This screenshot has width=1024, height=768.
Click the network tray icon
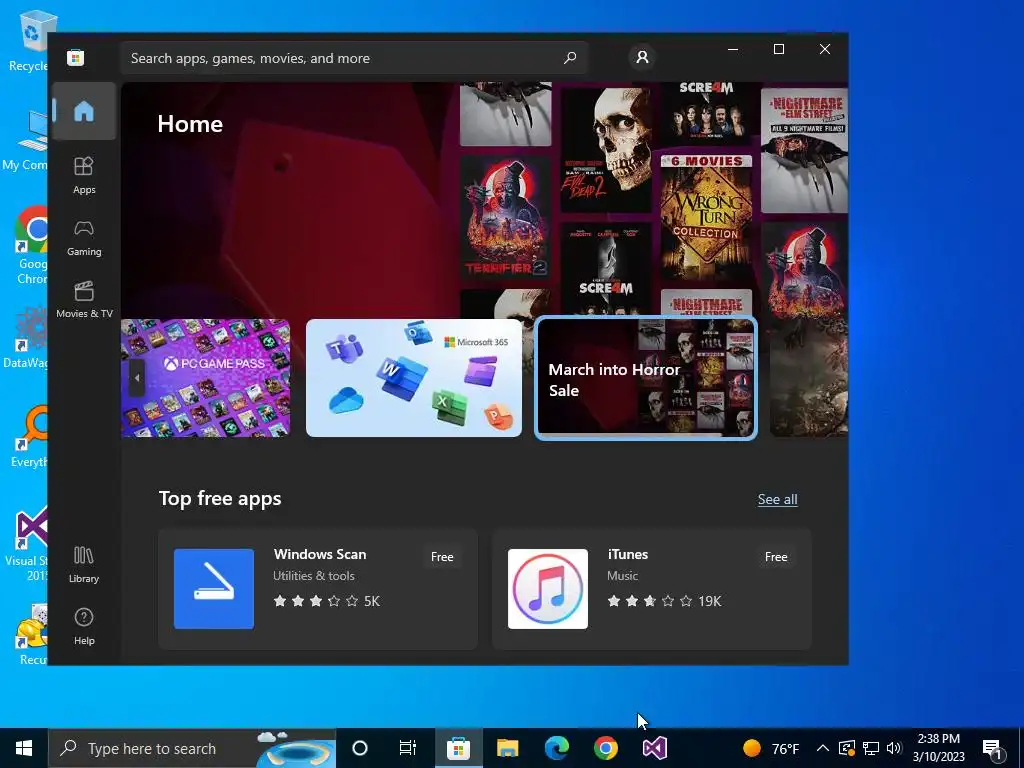(x=871, y=748)
